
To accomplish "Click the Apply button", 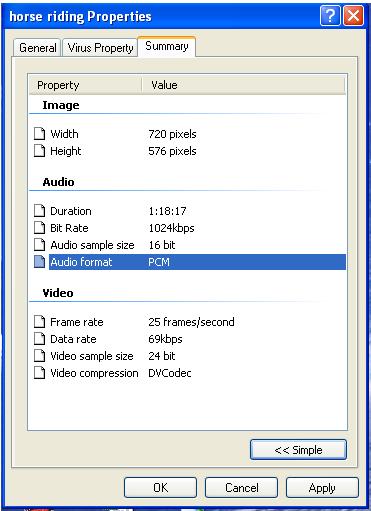I will click(322, 488).
